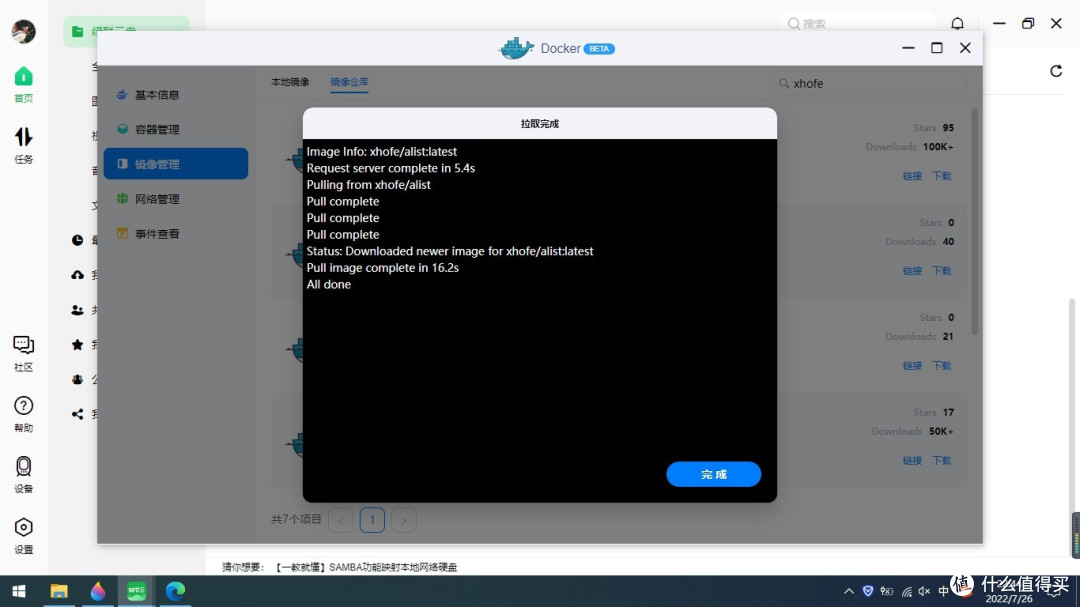Viewport: 1080px width, 607px height.
Task: Click the previous page left arrow
Action: click(340, 519)
